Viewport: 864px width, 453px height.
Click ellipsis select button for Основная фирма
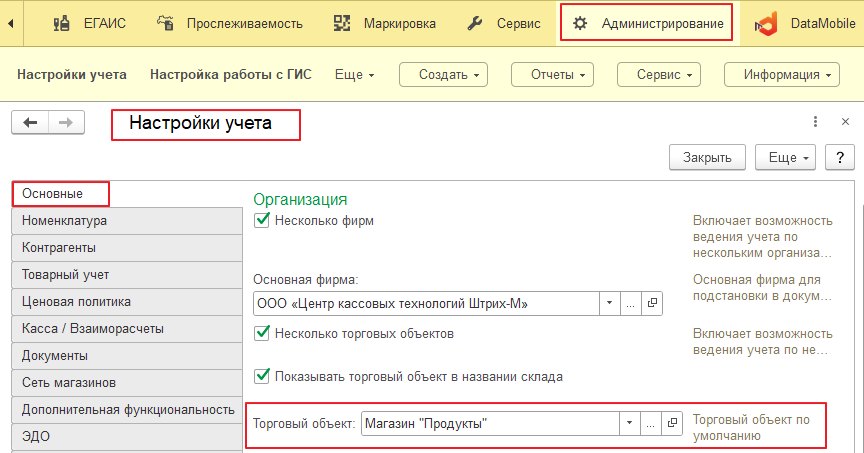coord(630,304)
